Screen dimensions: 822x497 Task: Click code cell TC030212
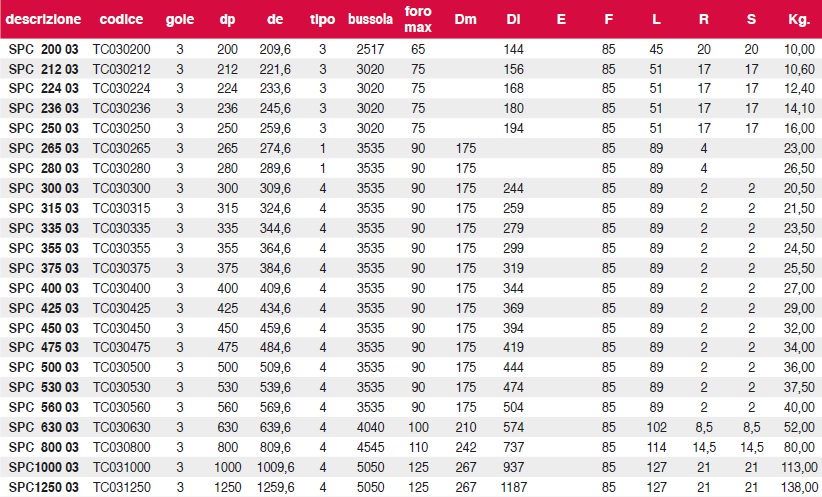(x=121, y=69)
